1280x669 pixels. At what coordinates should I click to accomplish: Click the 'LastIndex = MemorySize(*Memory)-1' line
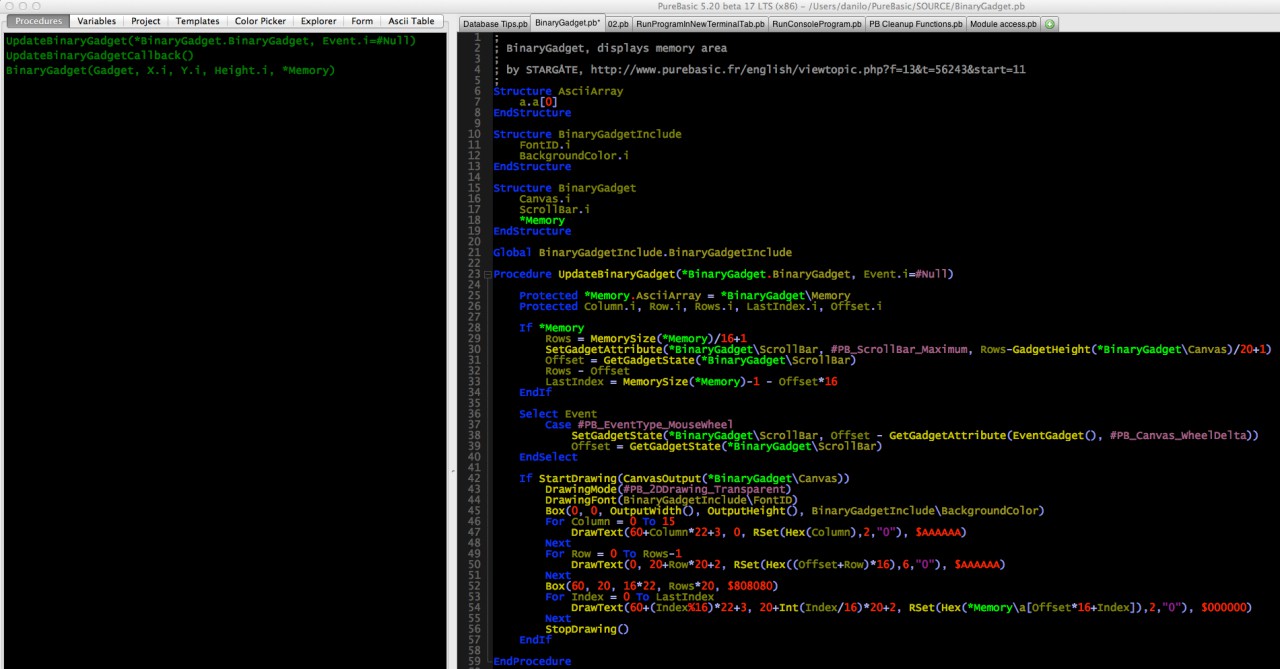click(x=691, y=382)
